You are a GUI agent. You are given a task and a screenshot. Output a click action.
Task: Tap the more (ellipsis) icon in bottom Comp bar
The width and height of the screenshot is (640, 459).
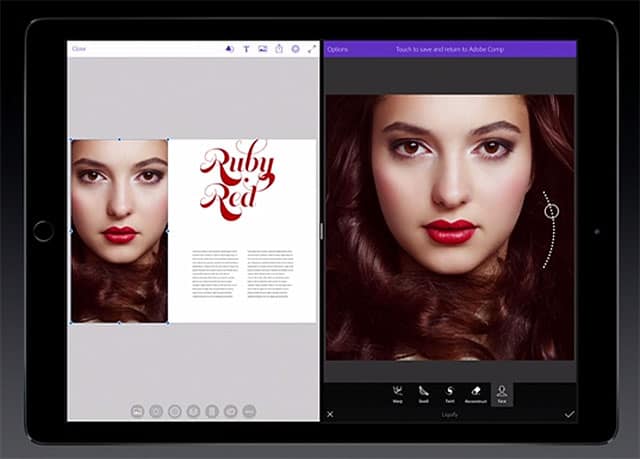pyautogui.click(x=250, y=411)
